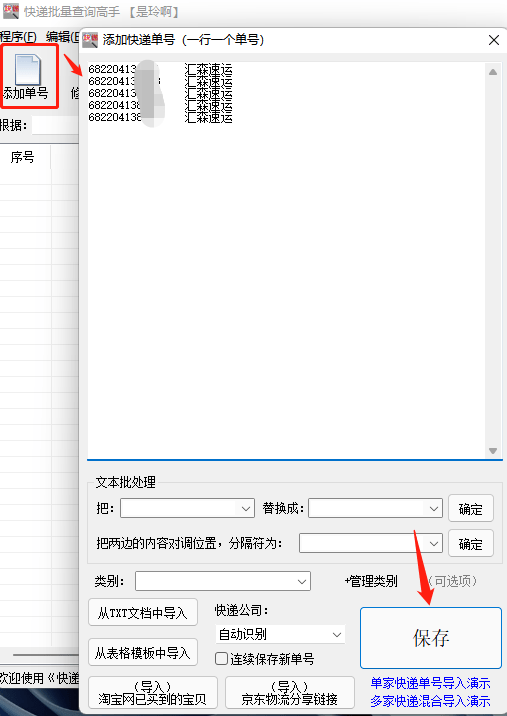Open the 编辑 menu in main window
507x716 pixels.
coord(63,37)
